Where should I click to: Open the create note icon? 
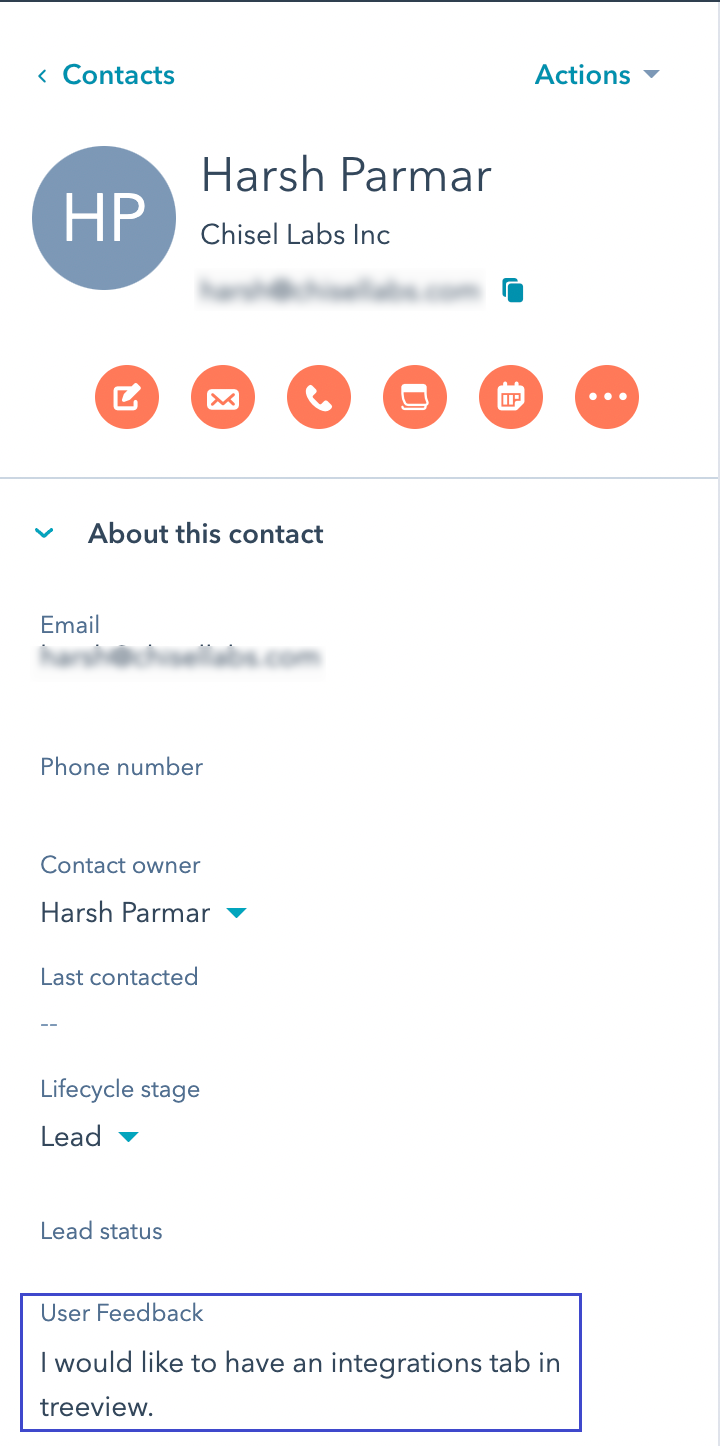coord(126,397)
